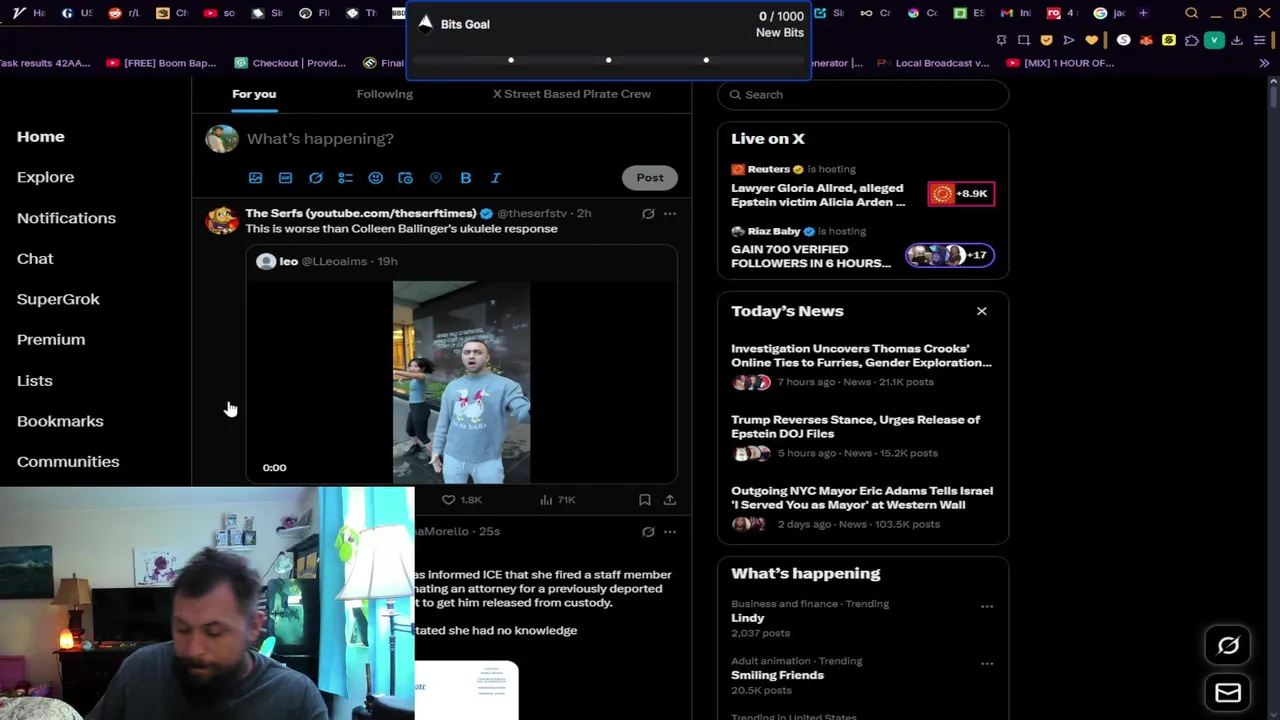Open the Local Broadcast bookmark
This screenshot has height=720, width=1280.
coord(933,63)
